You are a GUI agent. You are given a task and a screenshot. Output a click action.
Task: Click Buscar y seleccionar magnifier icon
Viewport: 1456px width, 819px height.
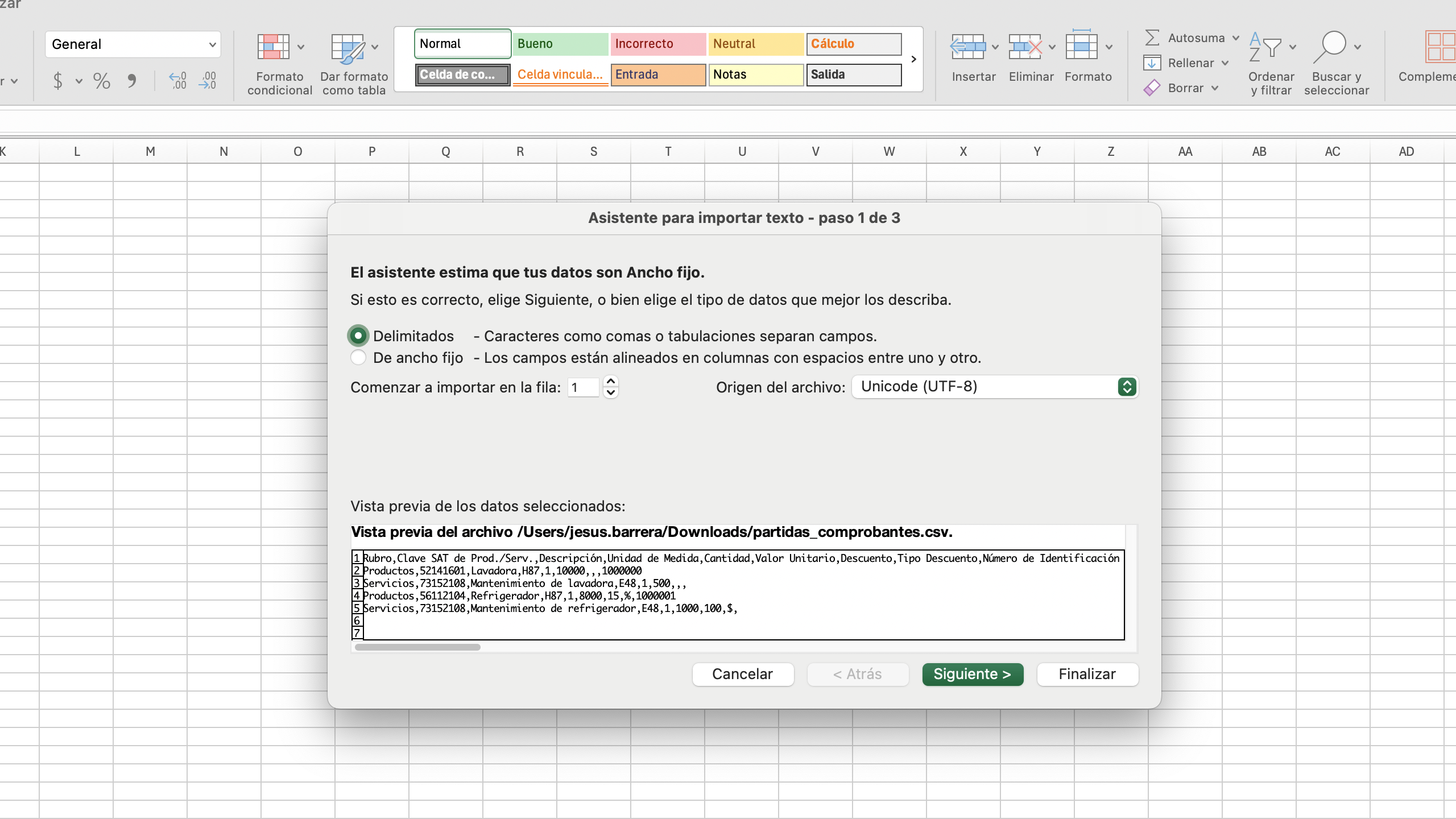[1329, 48]
